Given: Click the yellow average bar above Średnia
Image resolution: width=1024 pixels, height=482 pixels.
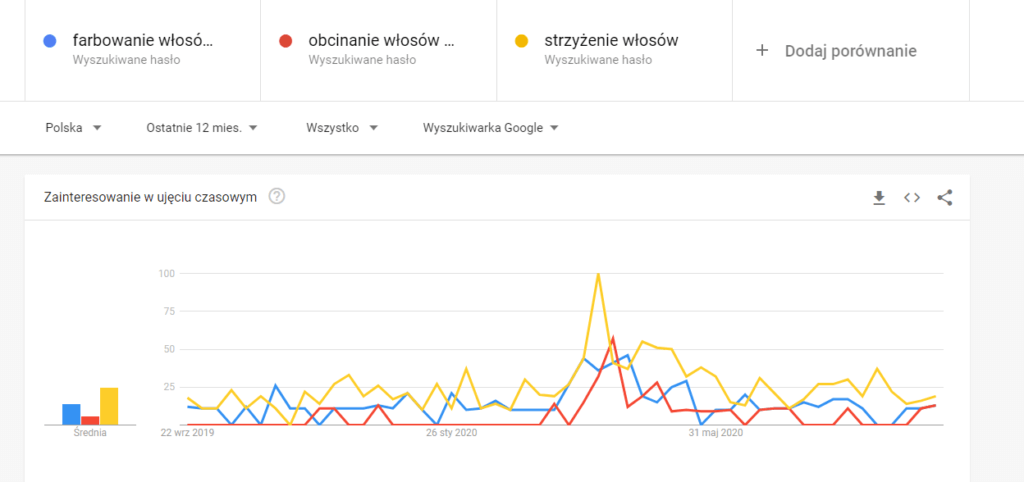Looking at the screenshot, I should coord(109,406).
